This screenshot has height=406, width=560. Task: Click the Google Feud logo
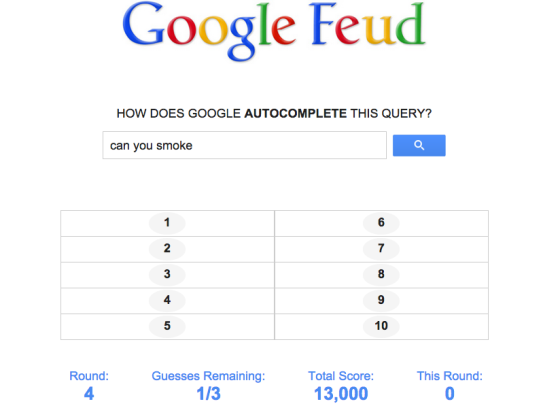click(x=274, y=31)
